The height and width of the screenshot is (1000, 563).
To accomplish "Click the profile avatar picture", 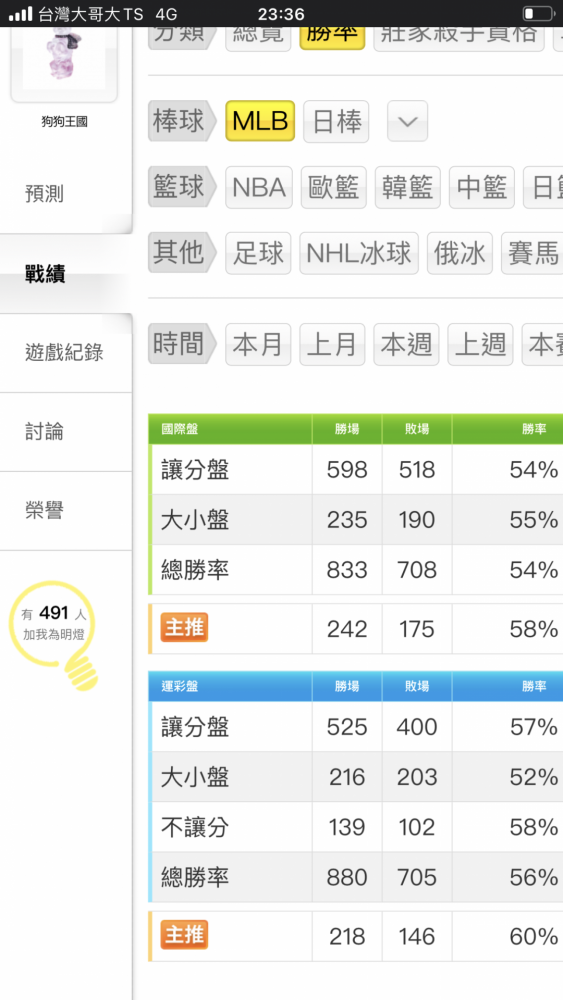I will click(64, 62).
